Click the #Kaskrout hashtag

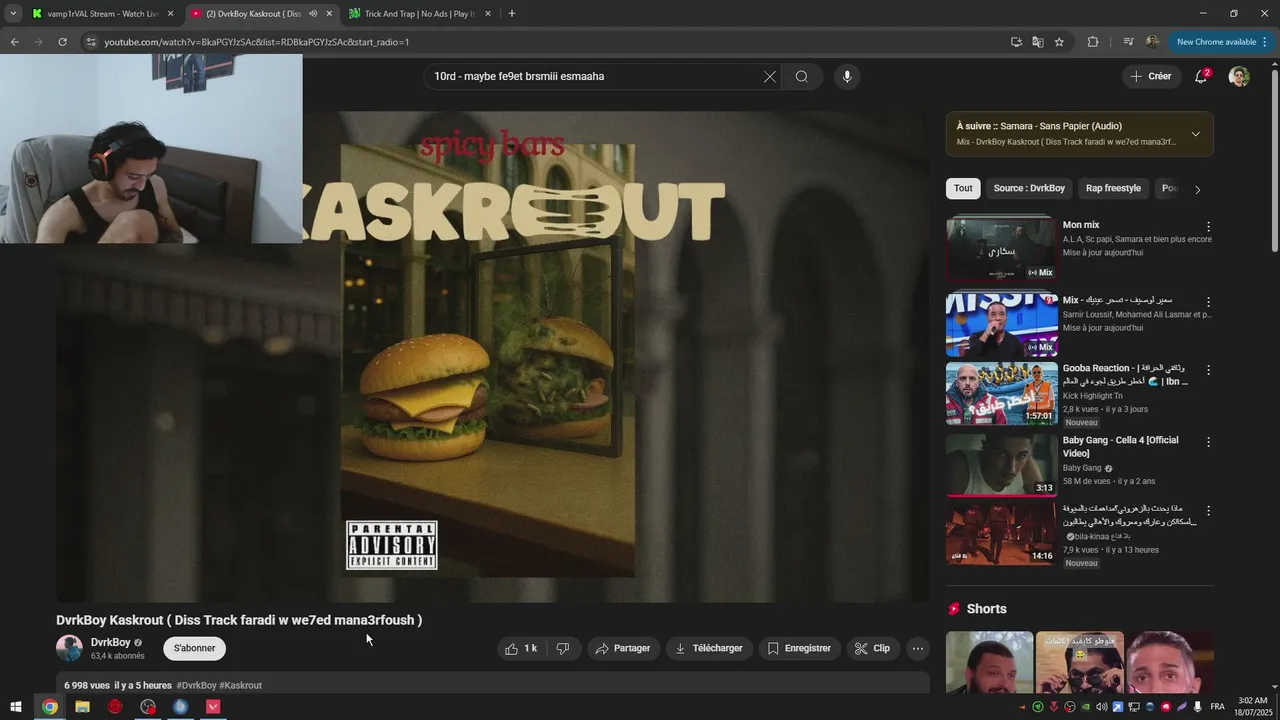pyautogui.click(x=240, y=685)
